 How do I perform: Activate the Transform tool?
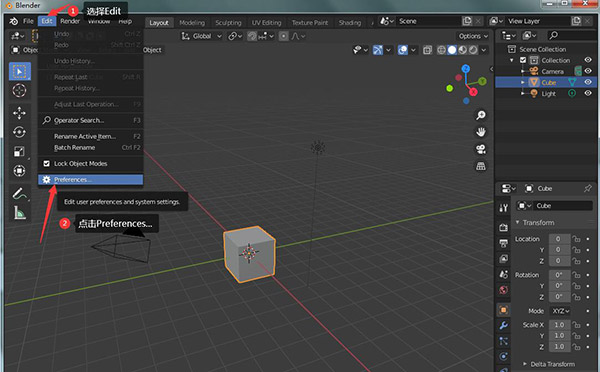[20, 171]
